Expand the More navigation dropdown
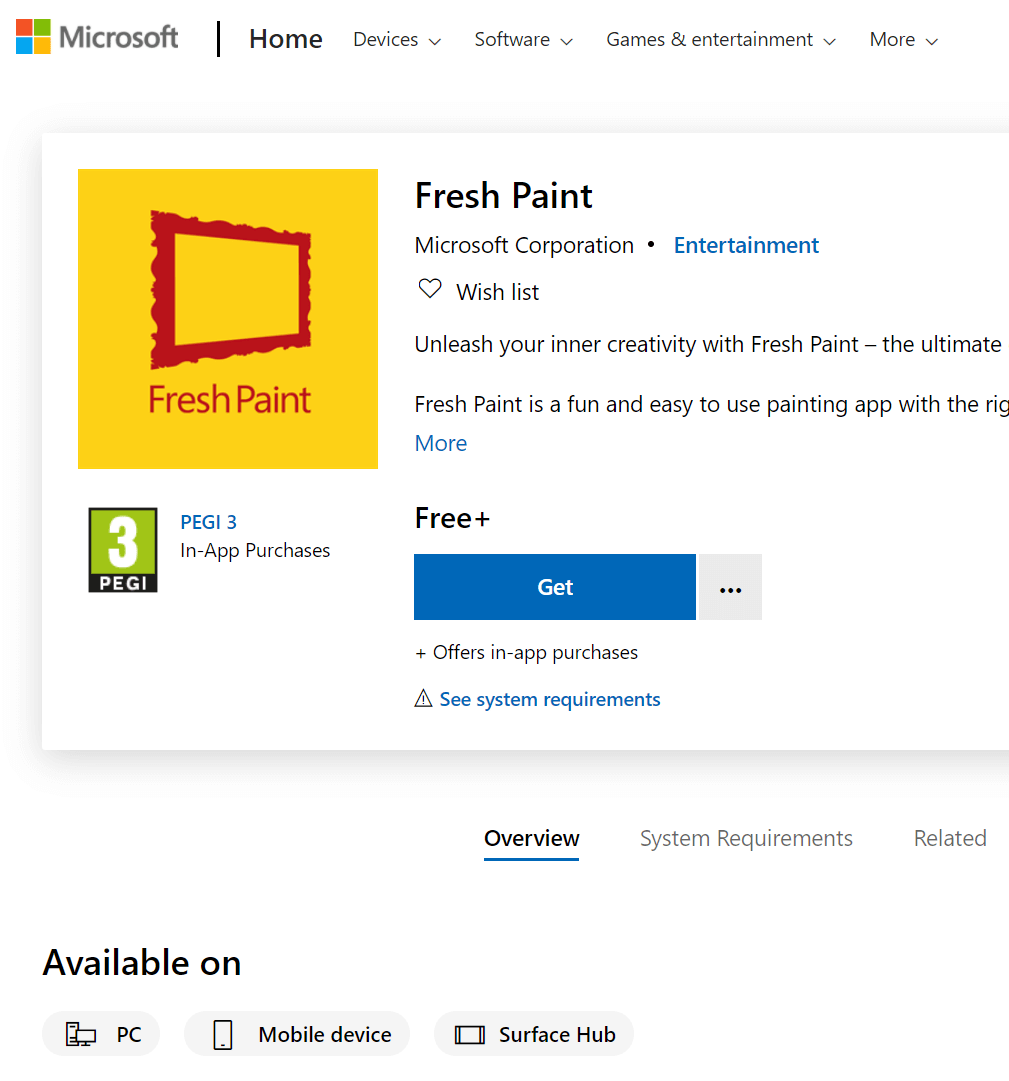 point(901,40)
